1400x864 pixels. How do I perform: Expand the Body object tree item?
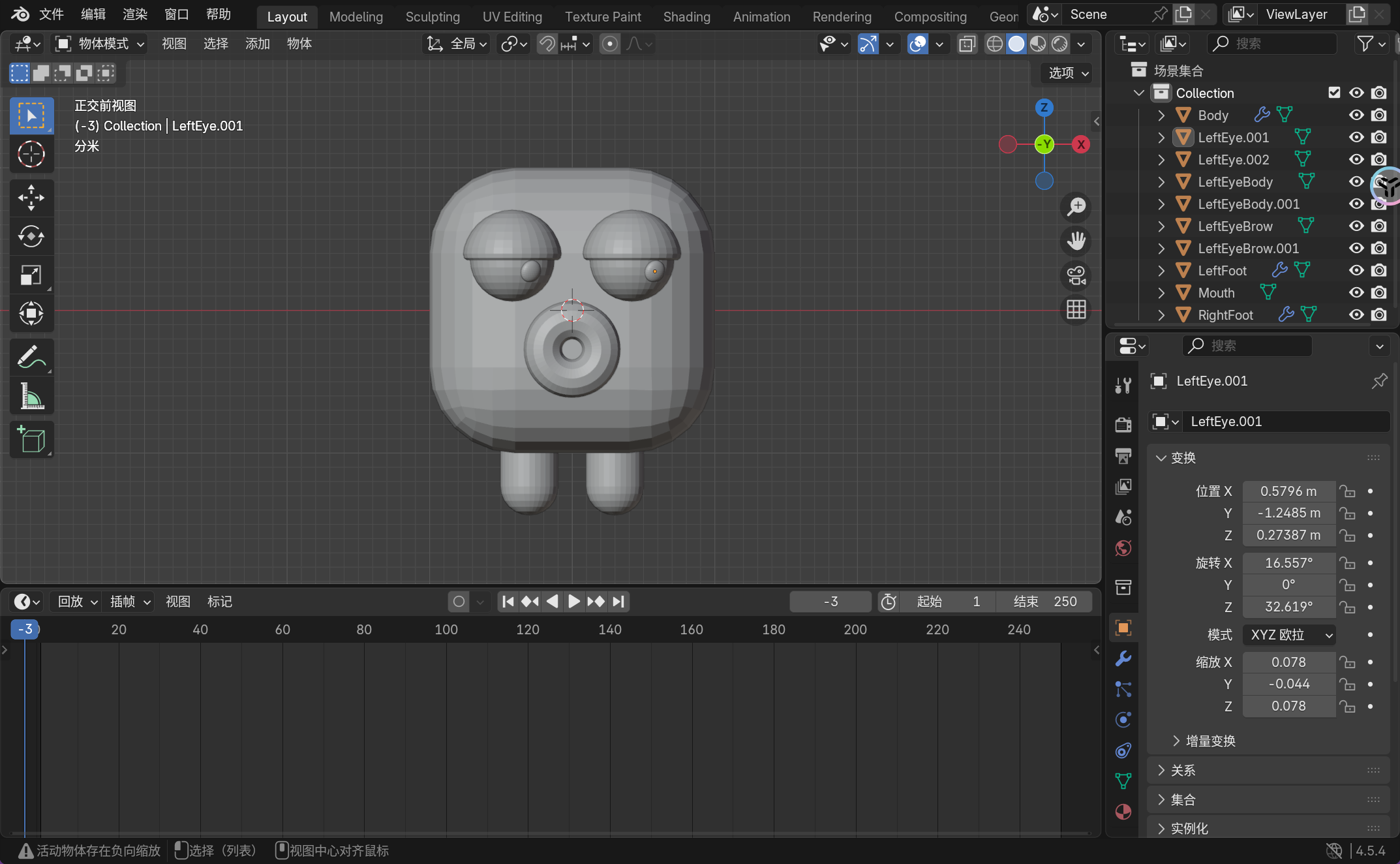click(x=1161, y=116)
